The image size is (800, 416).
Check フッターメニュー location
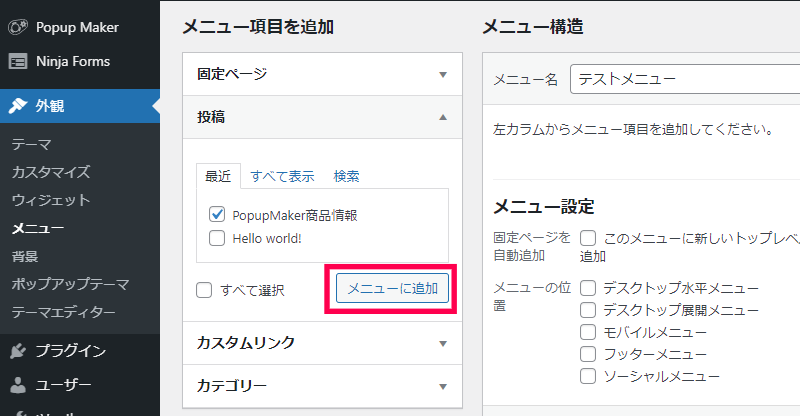588,354
